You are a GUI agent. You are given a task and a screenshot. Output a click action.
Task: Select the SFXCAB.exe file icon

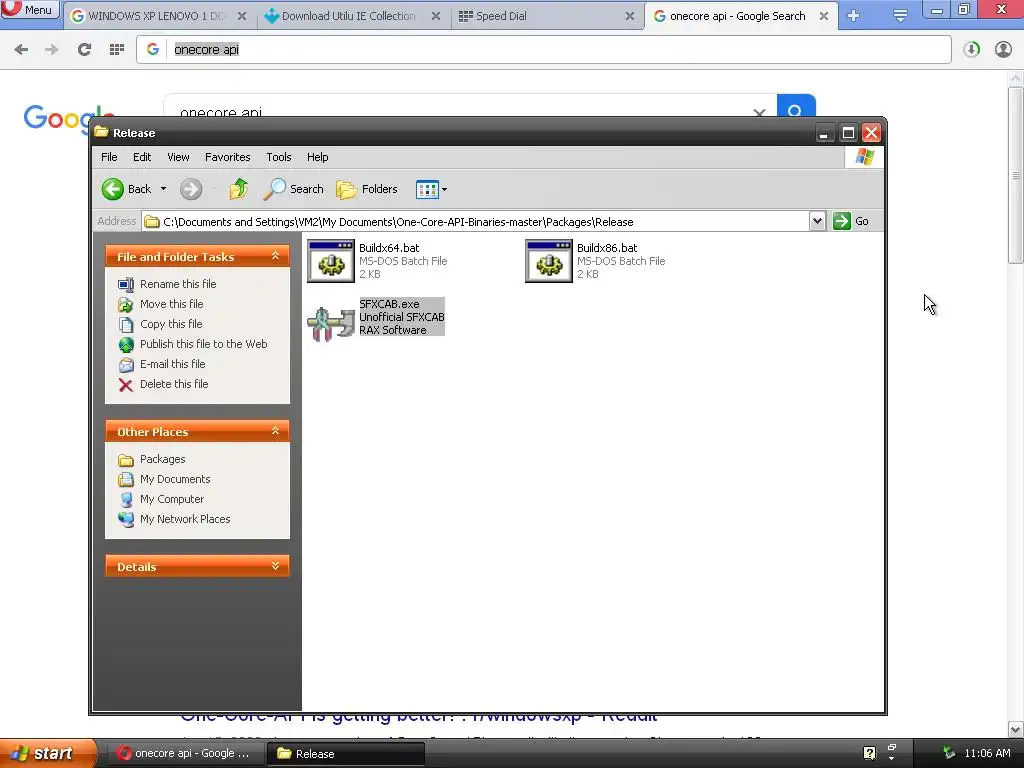pos(331,322)
